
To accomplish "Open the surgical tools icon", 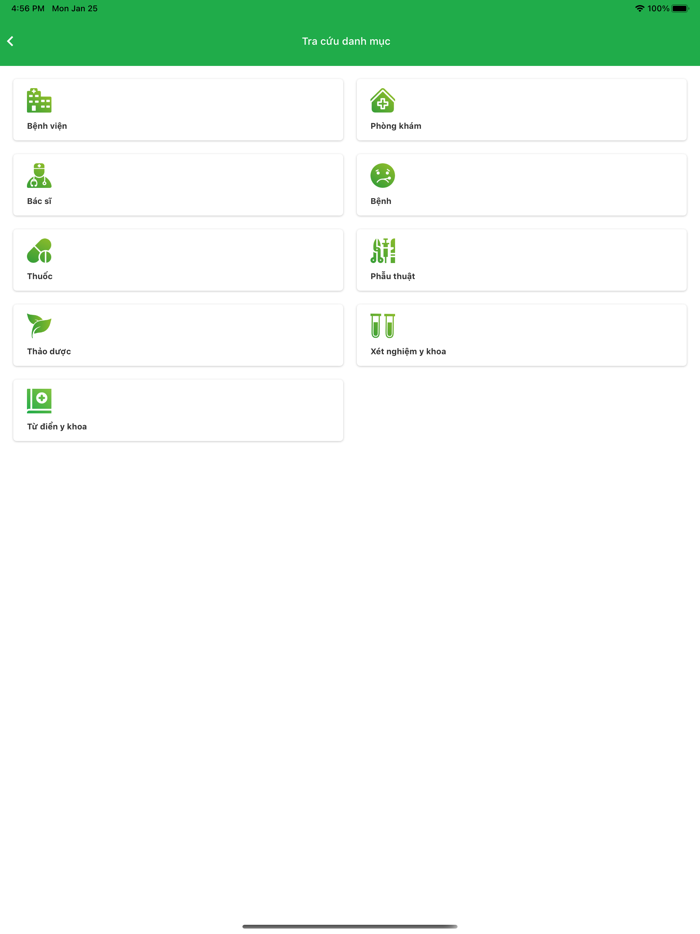I will [x=382, y=250].
